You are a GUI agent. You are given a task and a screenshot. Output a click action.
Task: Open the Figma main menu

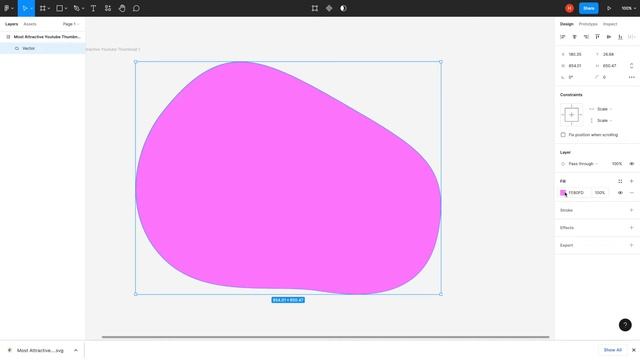click(7, 8)
